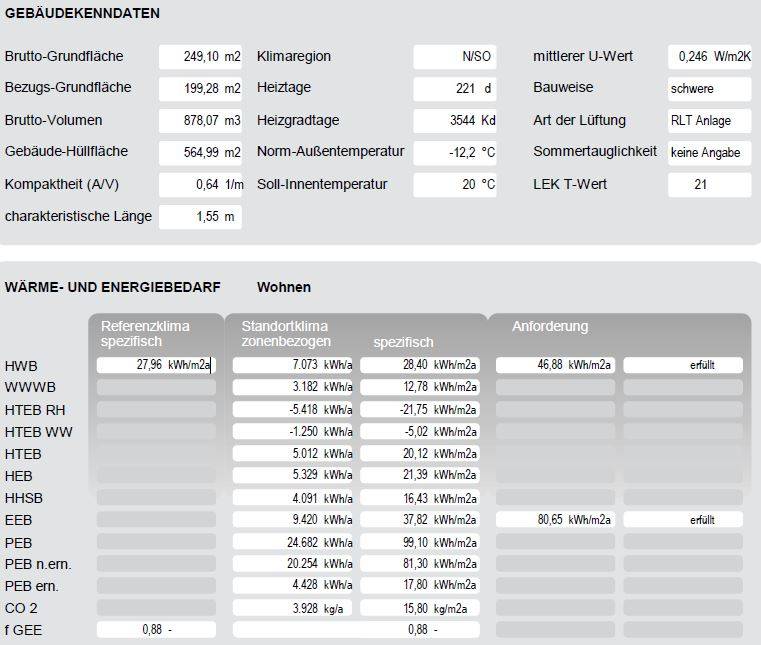This screenshot has width=761, height=645.
Task: Select the f GEE Referenzklima value 0,88
Action: pyautogui.click(x=156, y=630)
